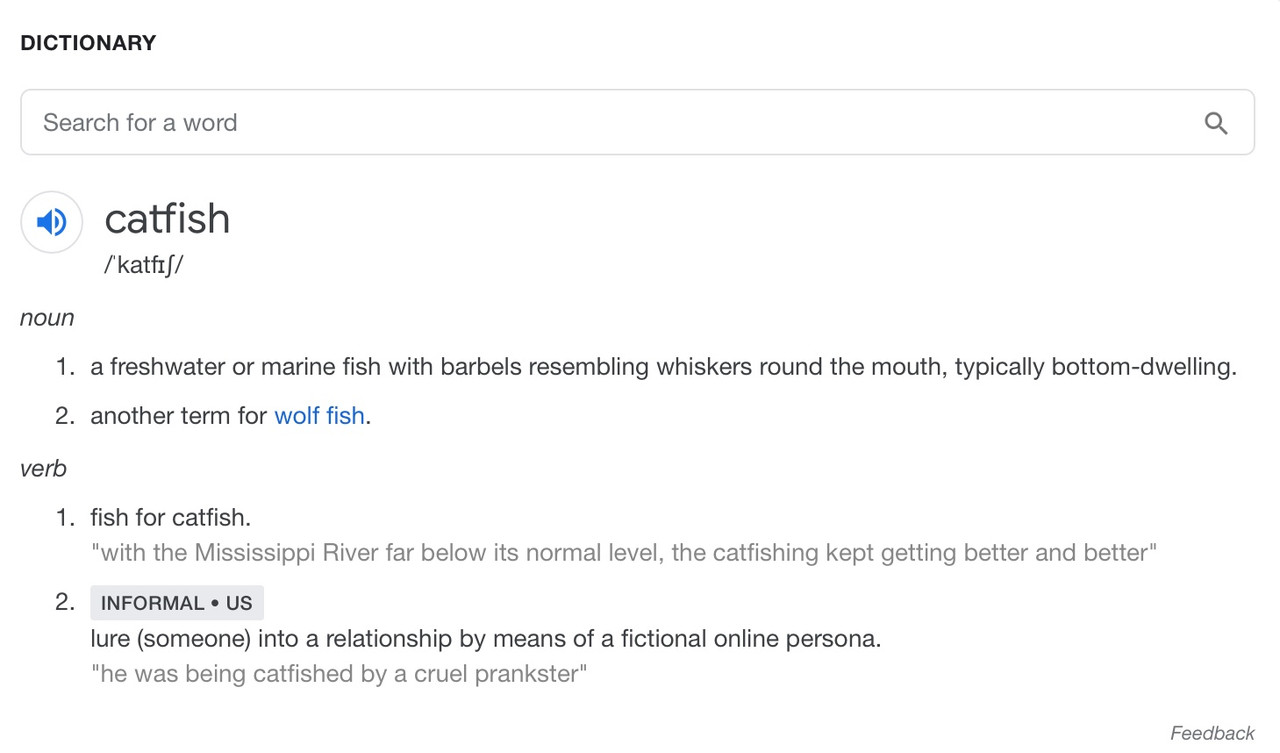Click the freshwater or marine fish definition
The height and width of the screenshot is (753, 1280).
point(663,367)
